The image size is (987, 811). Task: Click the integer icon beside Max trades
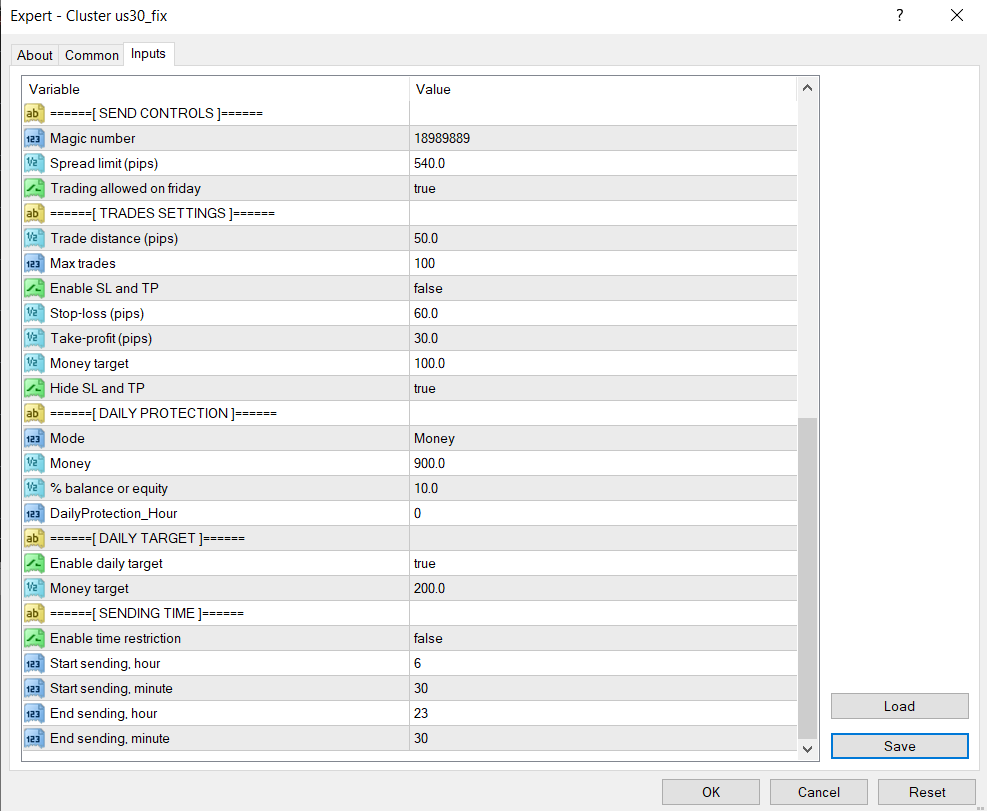click(x=34, y=263)
